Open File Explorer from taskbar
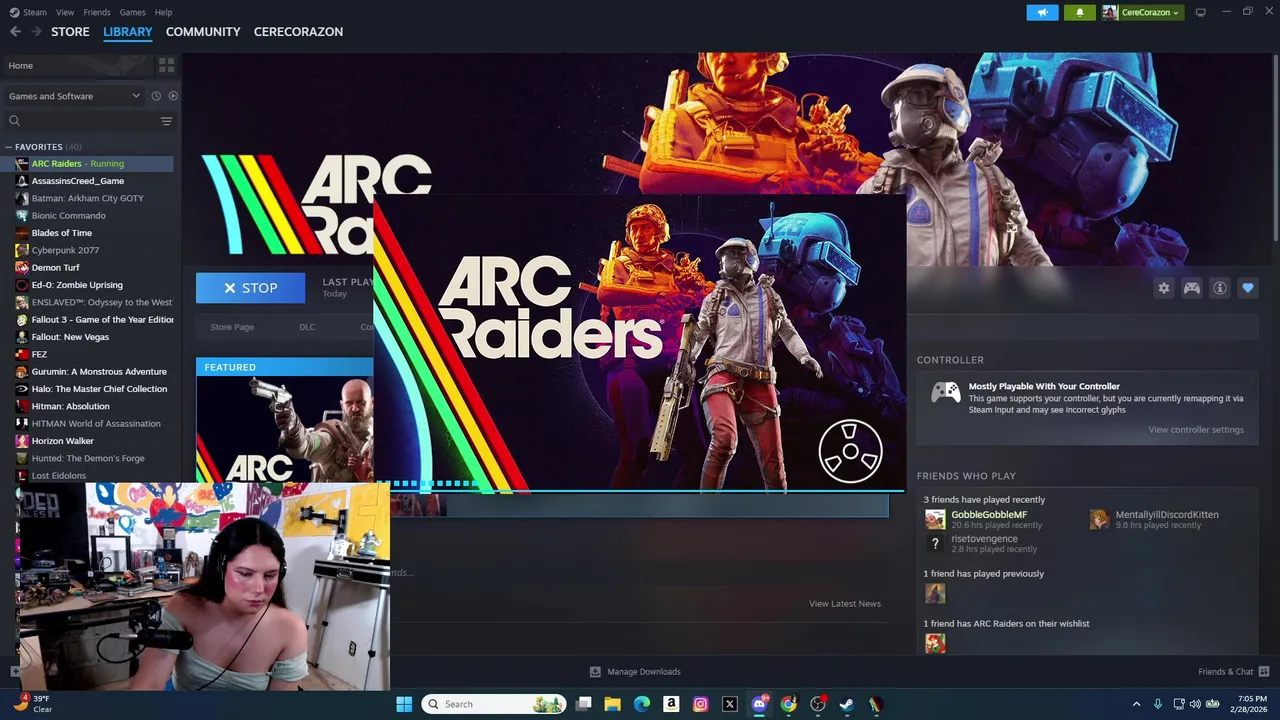 point(613,704)
